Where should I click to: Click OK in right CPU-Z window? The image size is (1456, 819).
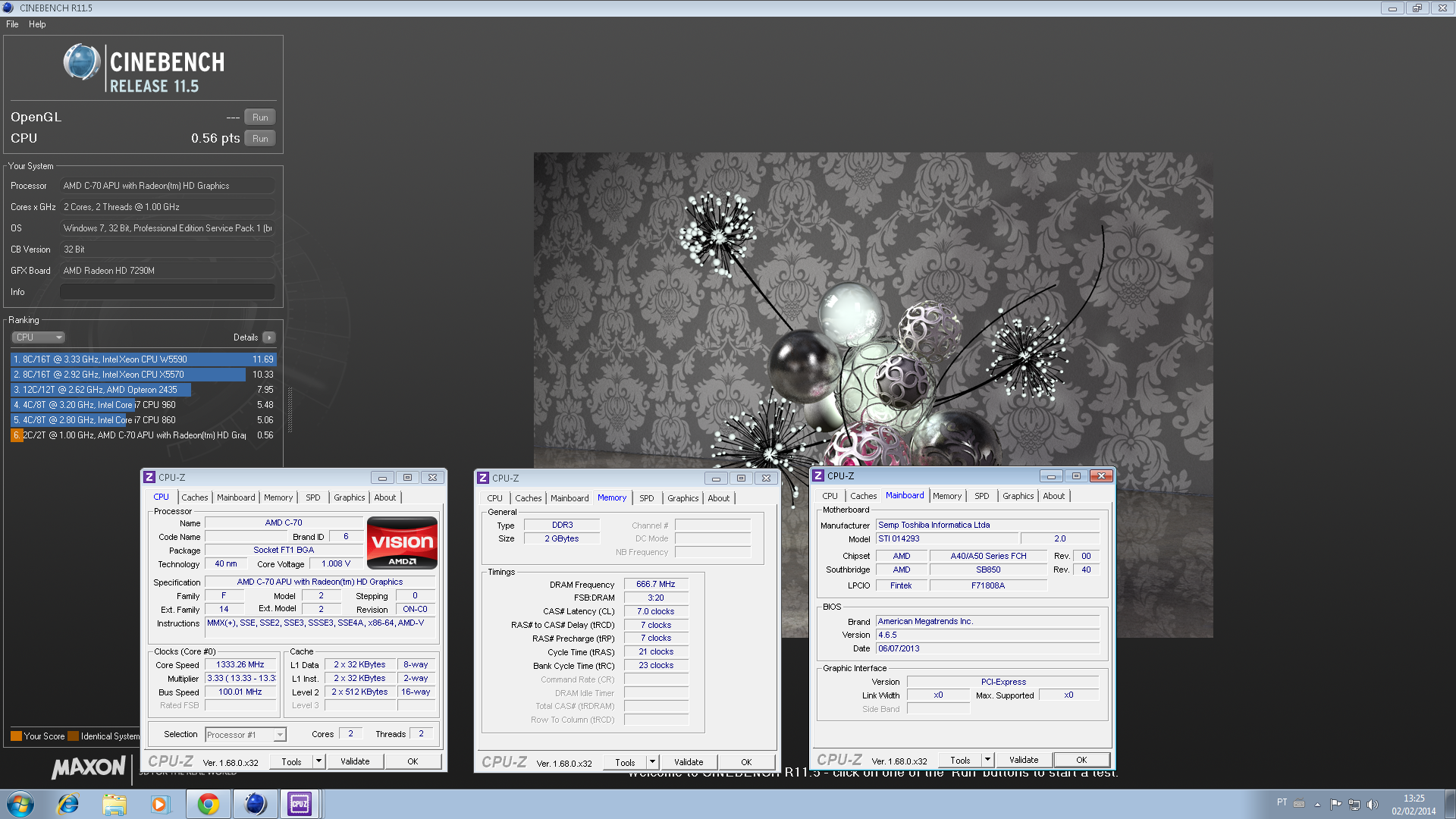coord(1081,761)
